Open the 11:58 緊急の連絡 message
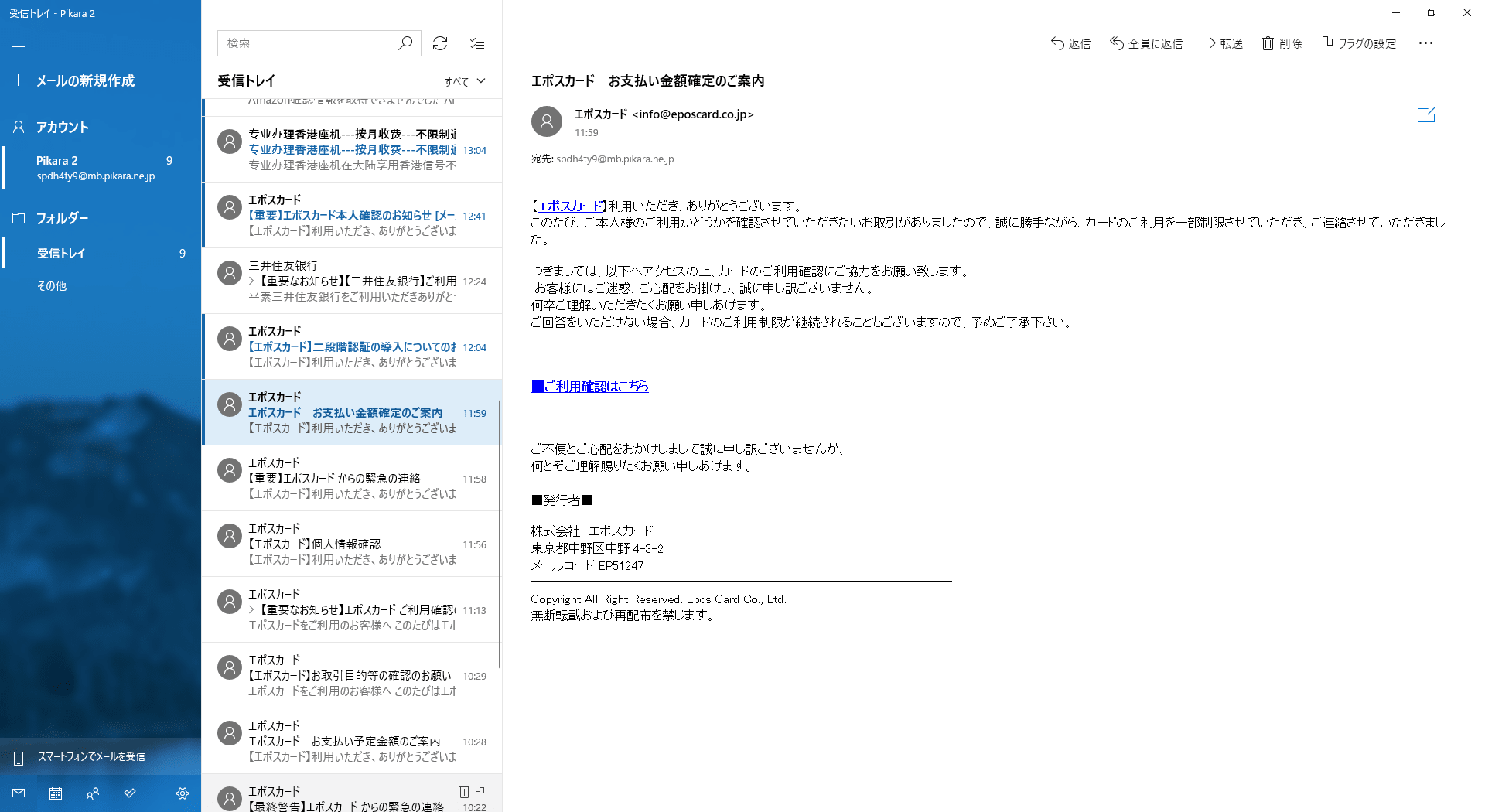Screen dimensions: 1485x812 (x=352, y=478)
